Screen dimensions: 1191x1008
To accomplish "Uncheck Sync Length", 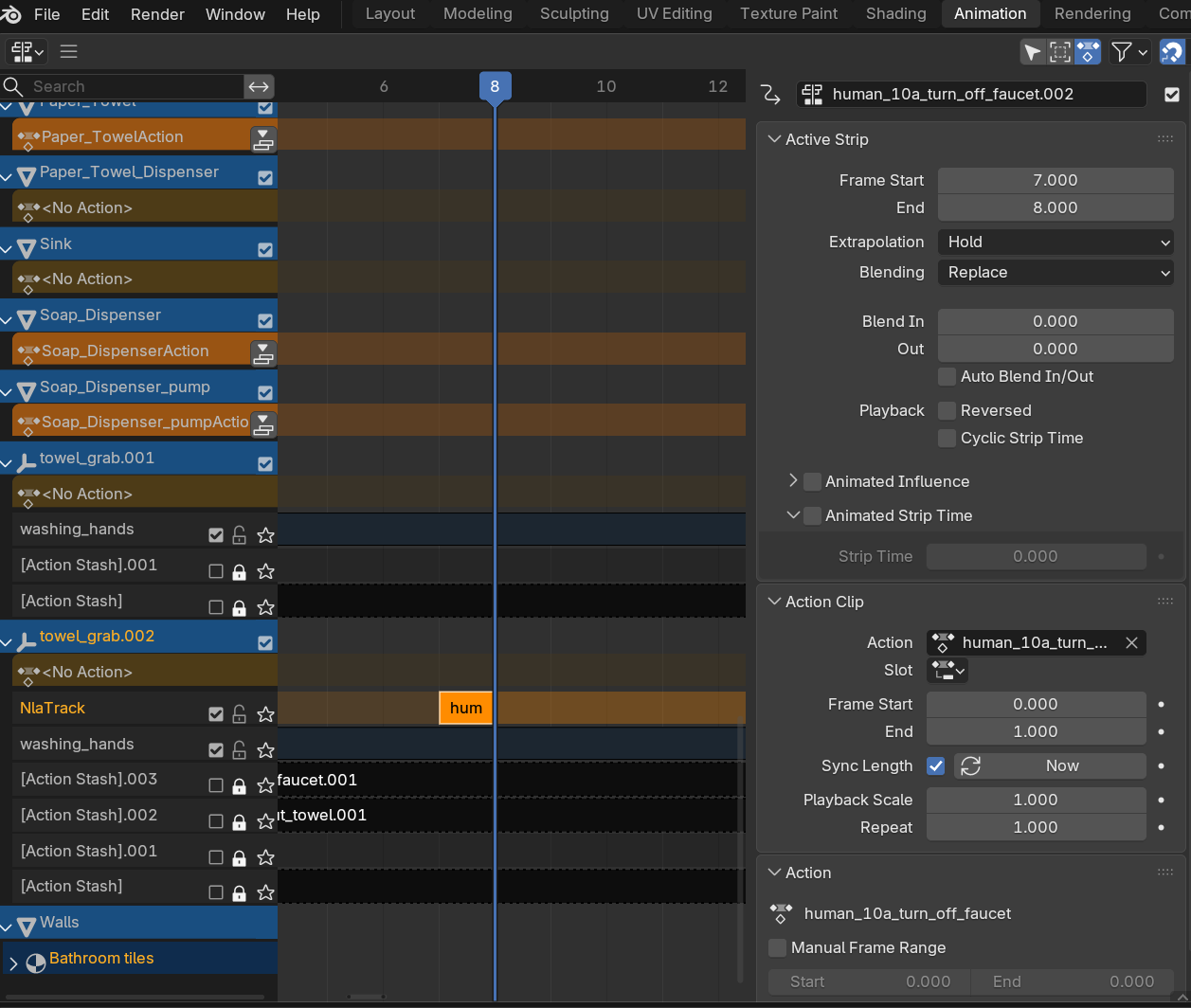I will pyautogui.click(x=936, y=765).
